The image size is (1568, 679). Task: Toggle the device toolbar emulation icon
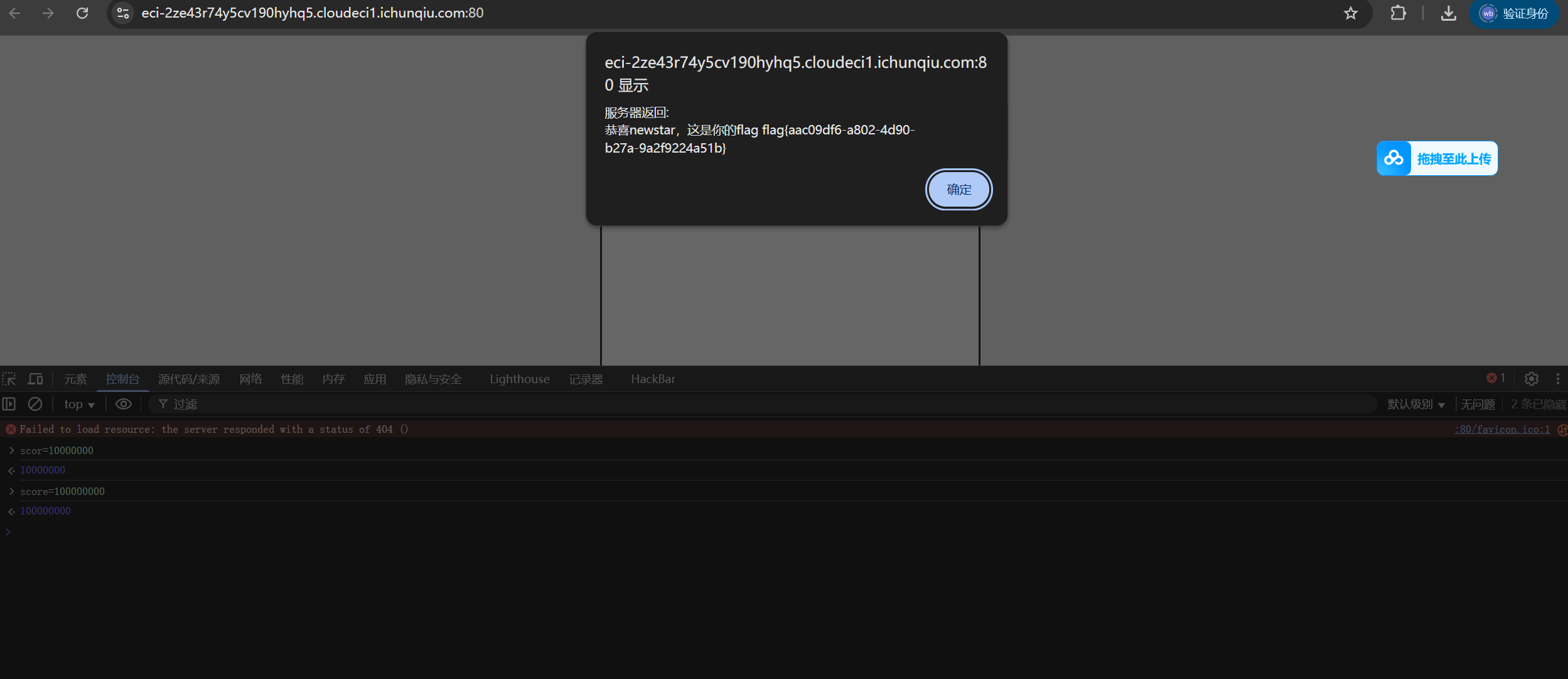click(x=36, y=379)
